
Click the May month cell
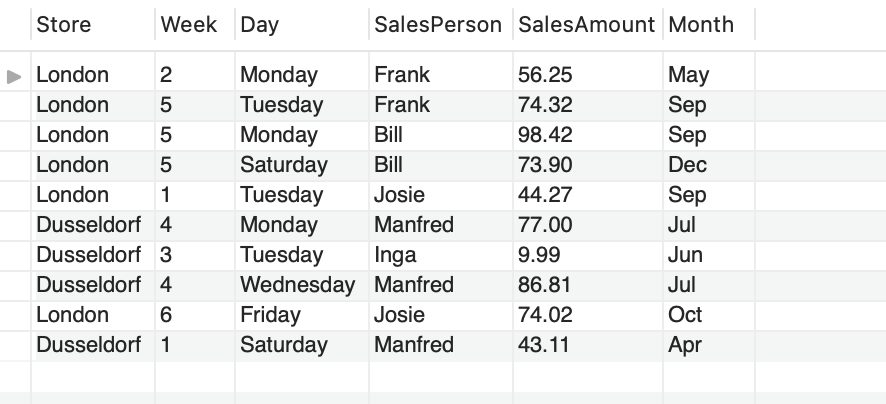(x=709, y=75)
